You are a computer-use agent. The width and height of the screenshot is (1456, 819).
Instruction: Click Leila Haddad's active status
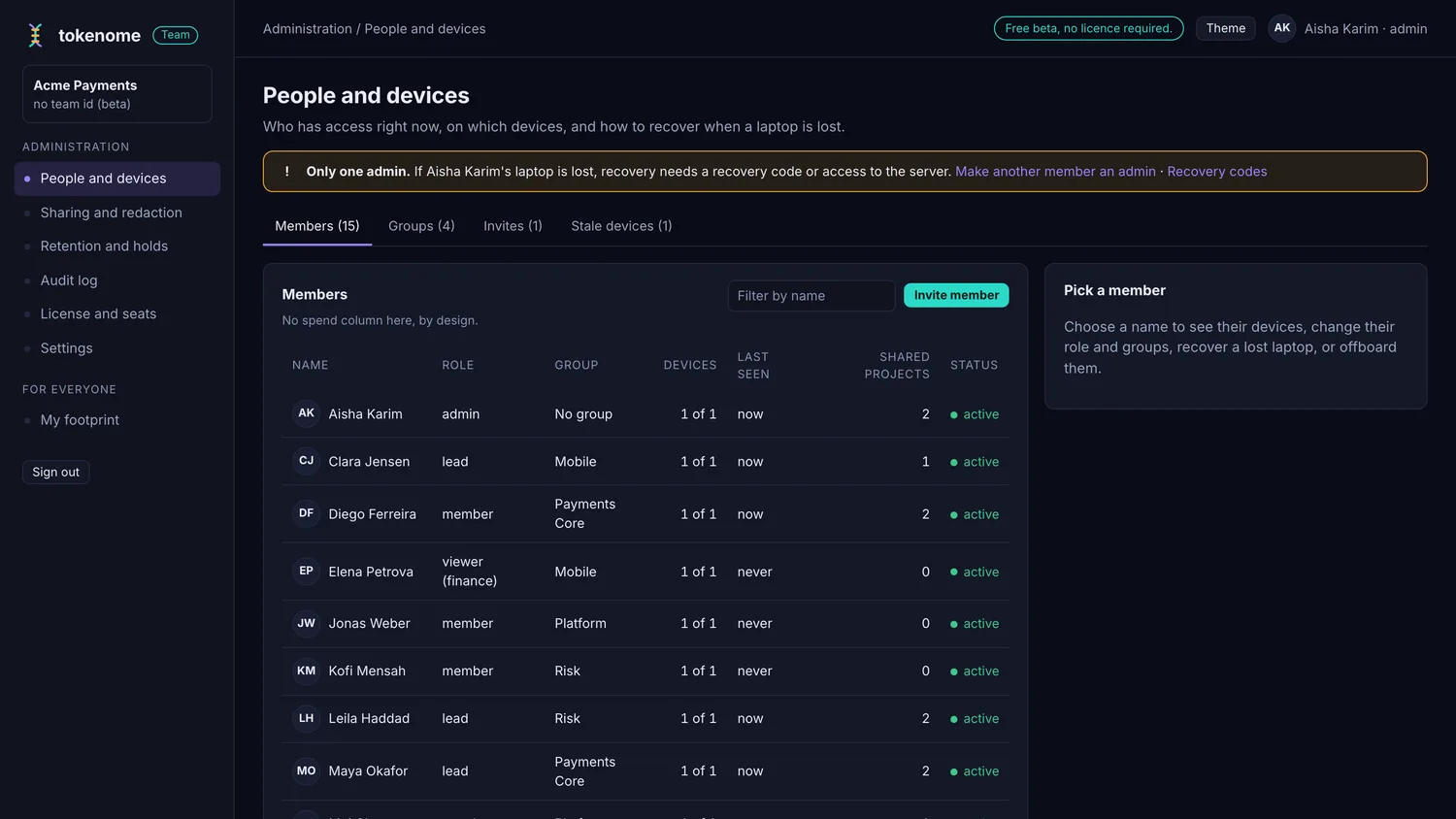click(975, 719)
